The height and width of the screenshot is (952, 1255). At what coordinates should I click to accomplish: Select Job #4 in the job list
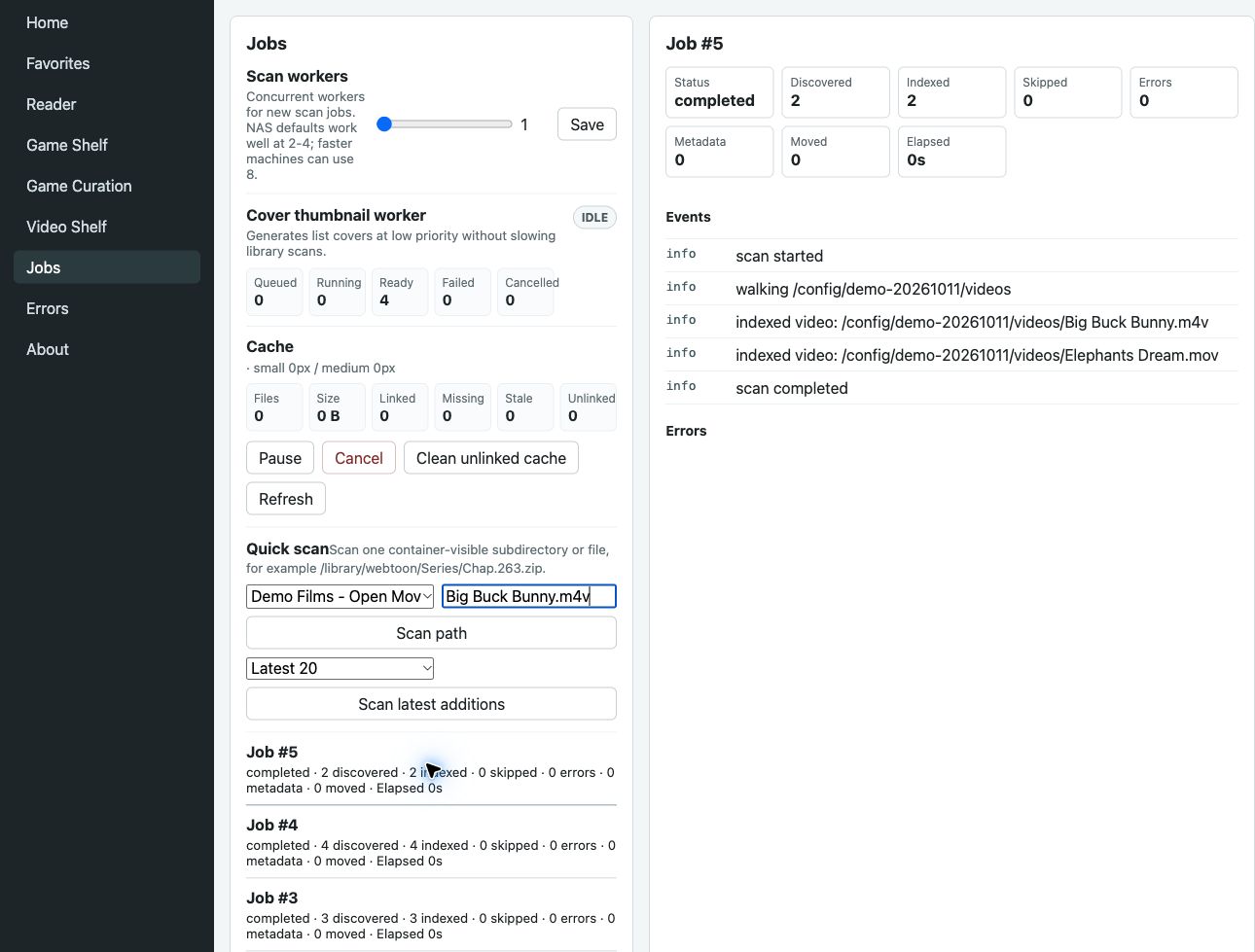point(431,842)
